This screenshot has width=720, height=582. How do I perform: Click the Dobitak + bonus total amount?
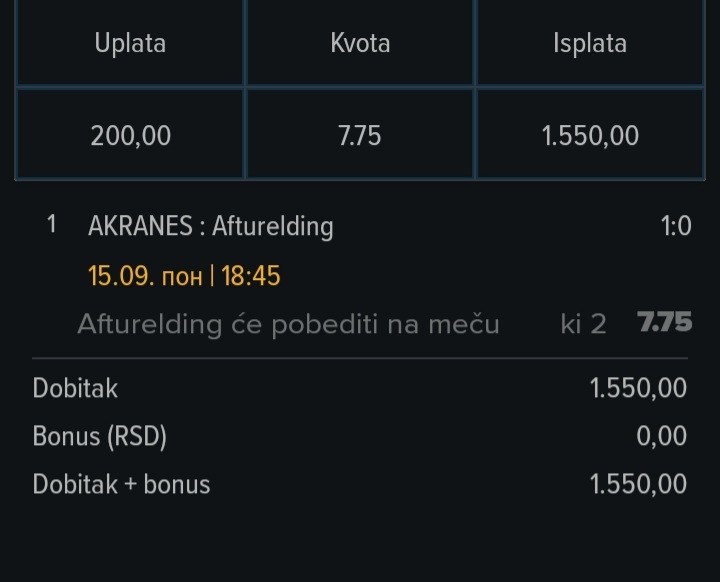click(638, 484)
